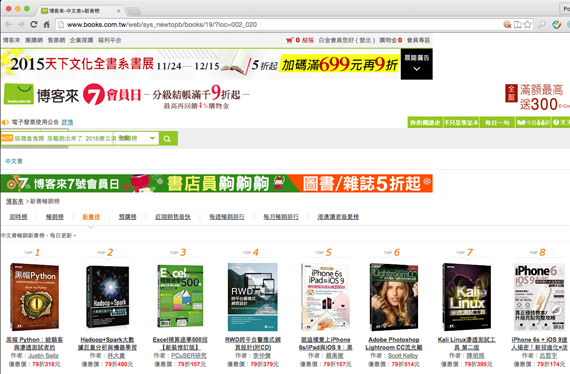Open the reader view book icon in address bar
The image size is (570, 374).
[518, 24]
